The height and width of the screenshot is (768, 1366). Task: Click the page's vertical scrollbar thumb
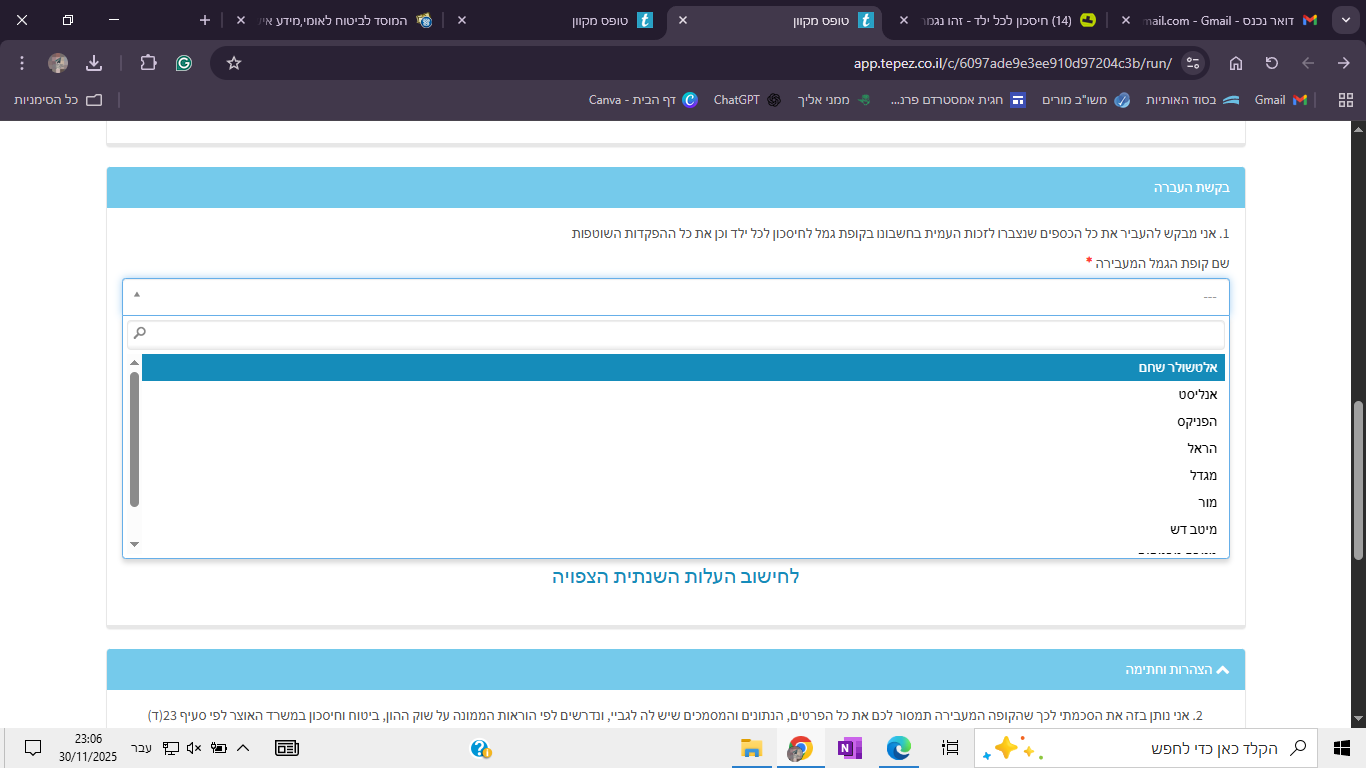tap(1358, 480)
